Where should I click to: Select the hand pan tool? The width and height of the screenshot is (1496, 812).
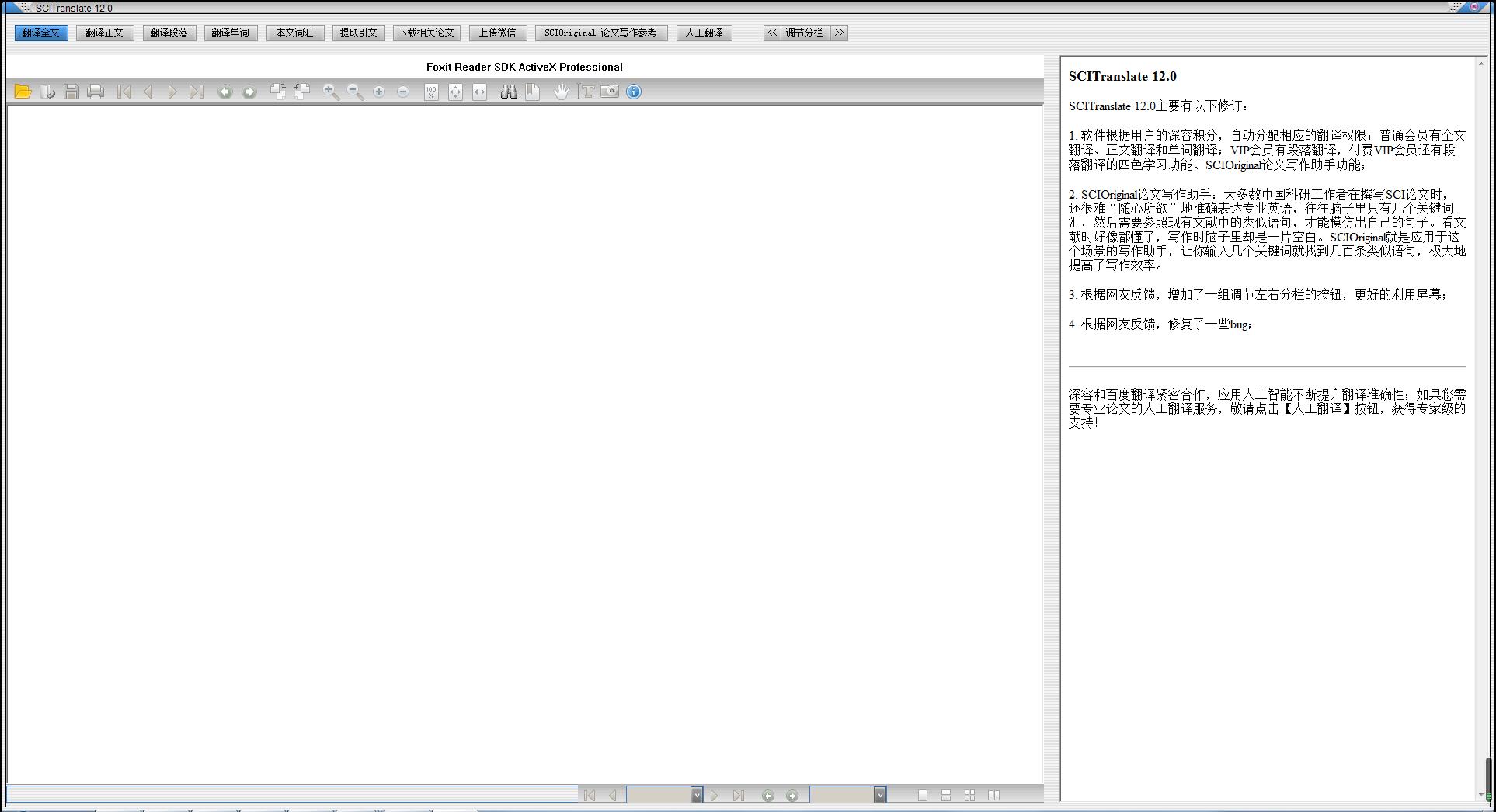[x=562, y=92]
